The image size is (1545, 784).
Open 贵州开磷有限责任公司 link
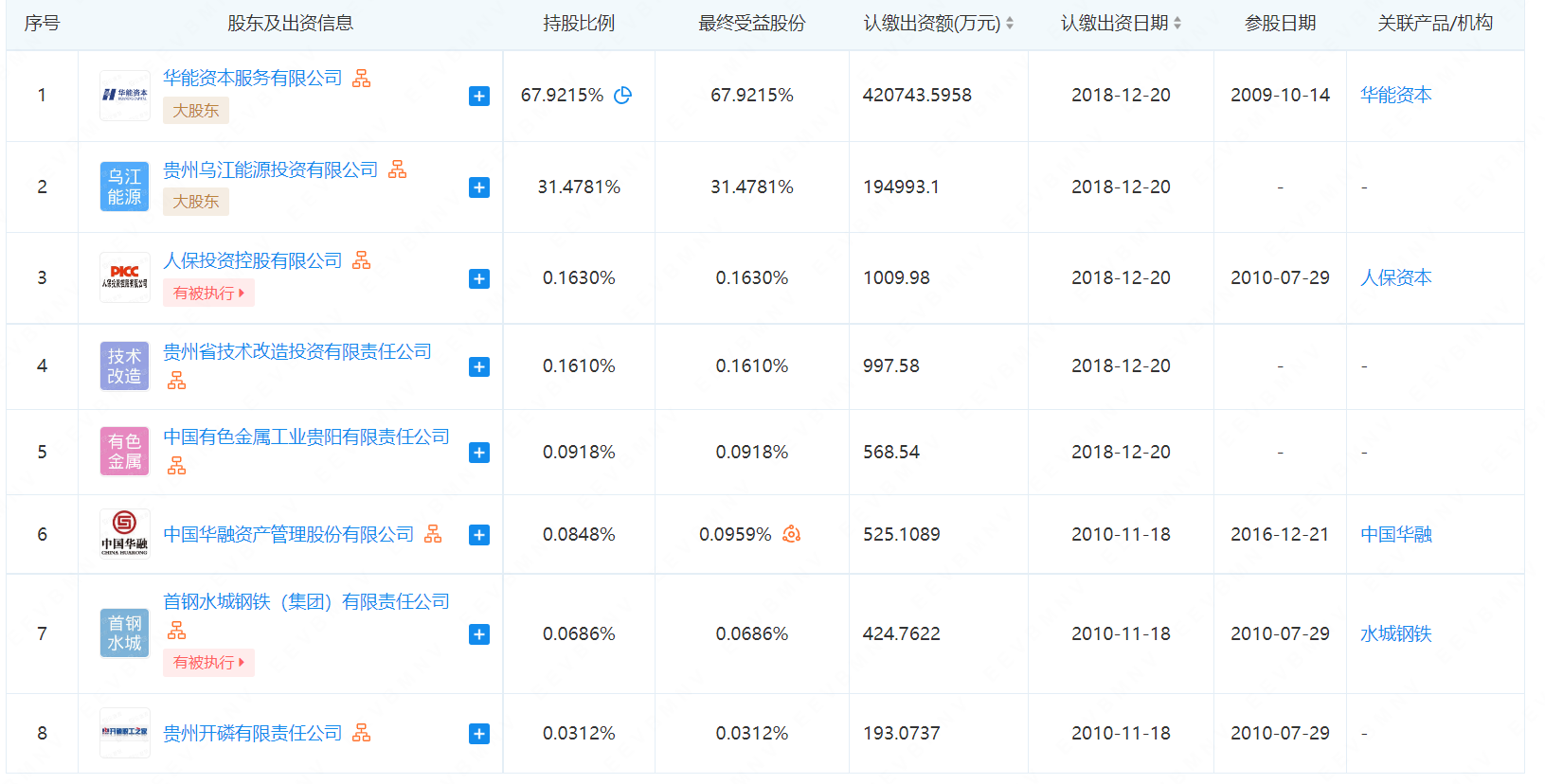(253, 734)
